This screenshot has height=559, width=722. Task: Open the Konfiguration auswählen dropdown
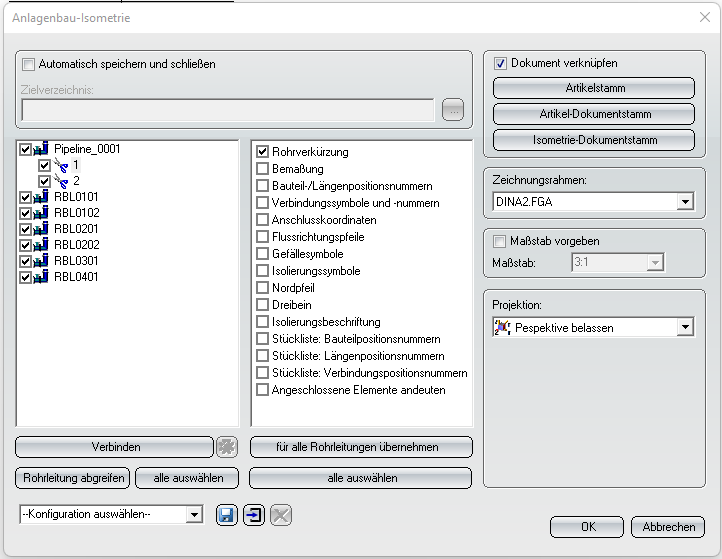click(194, 514)
